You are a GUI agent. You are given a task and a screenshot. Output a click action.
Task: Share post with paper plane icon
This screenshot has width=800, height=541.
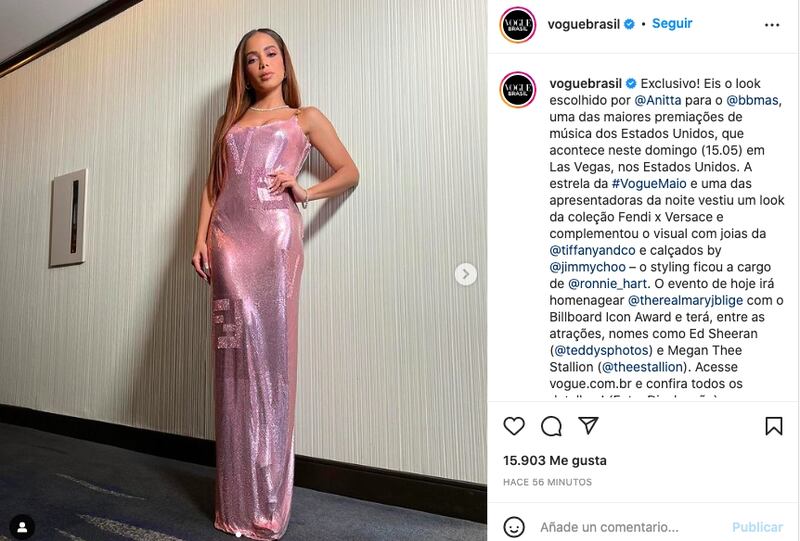pyautogui.click(x=588, y=425)
